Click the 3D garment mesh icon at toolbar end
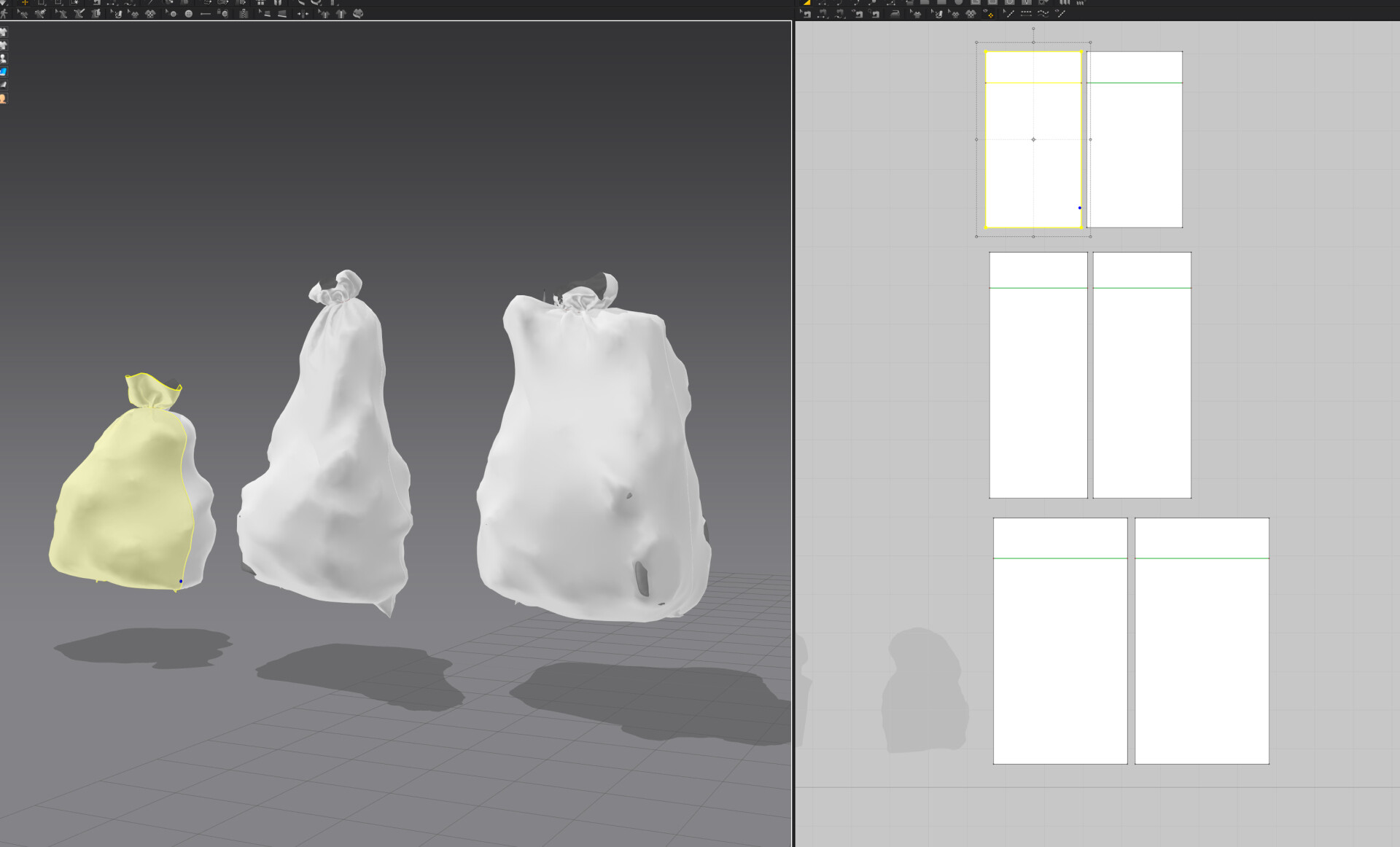Screen dimensions: 1400x847 tap(358, 14)
